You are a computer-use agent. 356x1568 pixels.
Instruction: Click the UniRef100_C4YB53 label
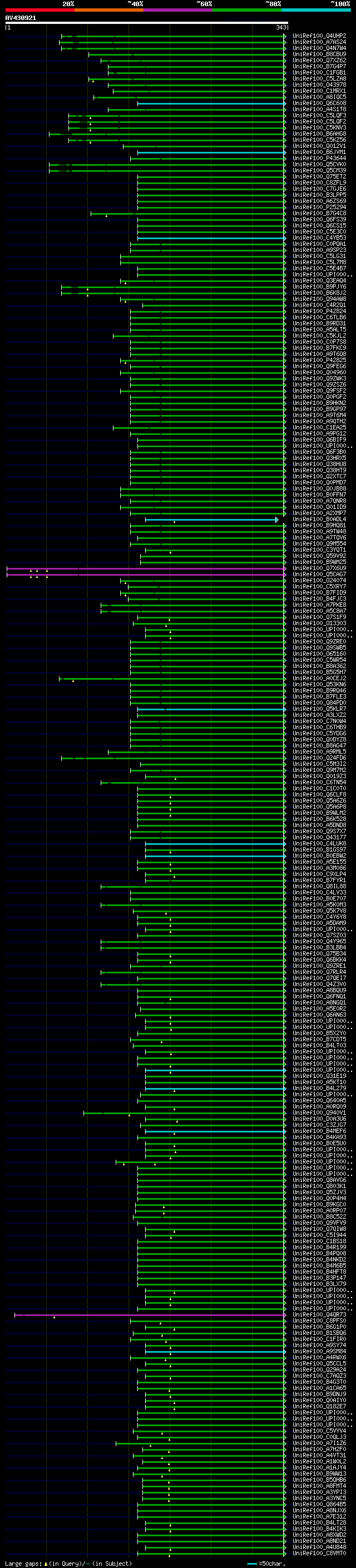(x=319, y=238)
